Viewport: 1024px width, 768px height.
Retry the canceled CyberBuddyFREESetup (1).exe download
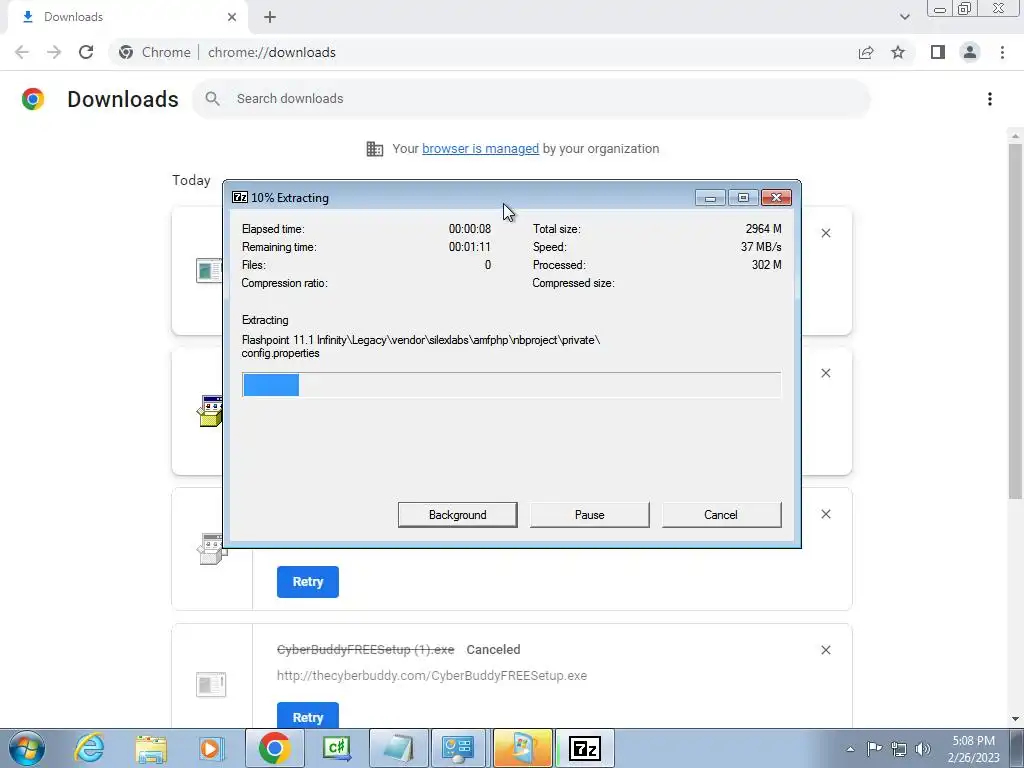tap(308, 716)
